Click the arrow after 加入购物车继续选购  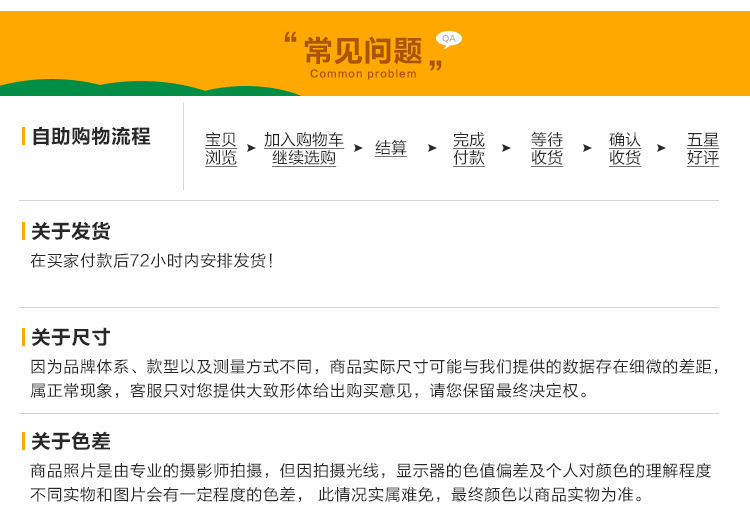[x=358, y=148]
